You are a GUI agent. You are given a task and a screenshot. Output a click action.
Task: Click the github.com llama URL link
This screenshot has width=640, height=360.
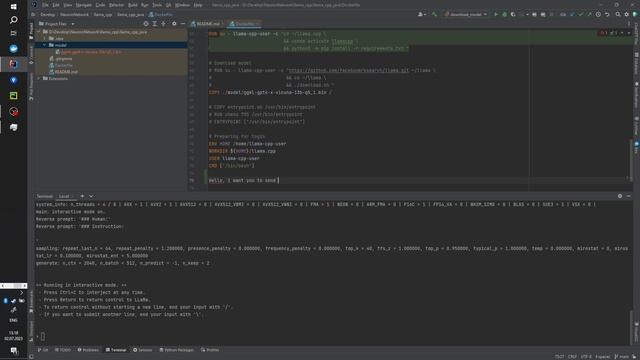point(349,70)
